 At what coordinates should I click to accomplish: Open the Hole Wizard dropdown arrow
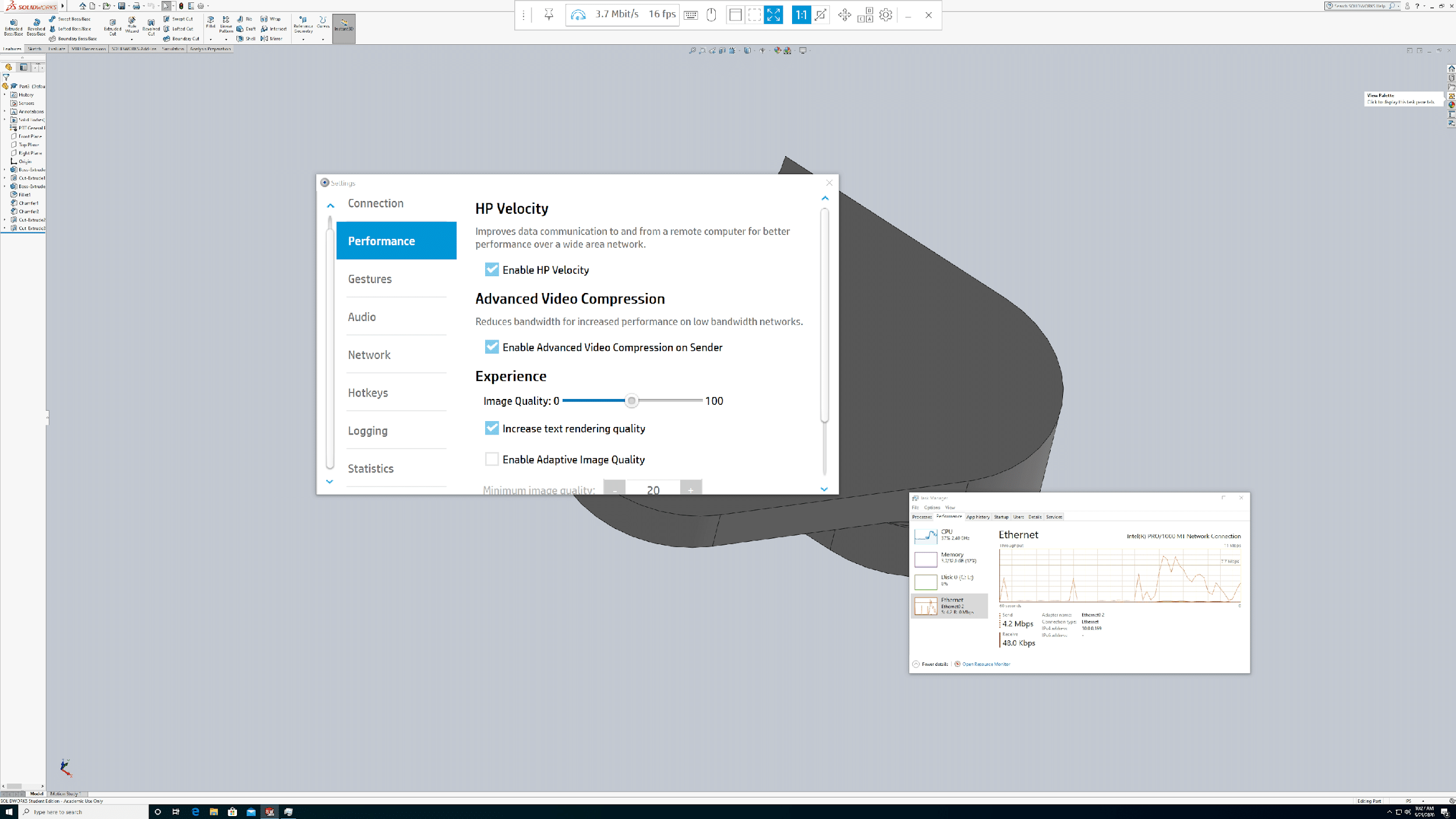point(132,39)
